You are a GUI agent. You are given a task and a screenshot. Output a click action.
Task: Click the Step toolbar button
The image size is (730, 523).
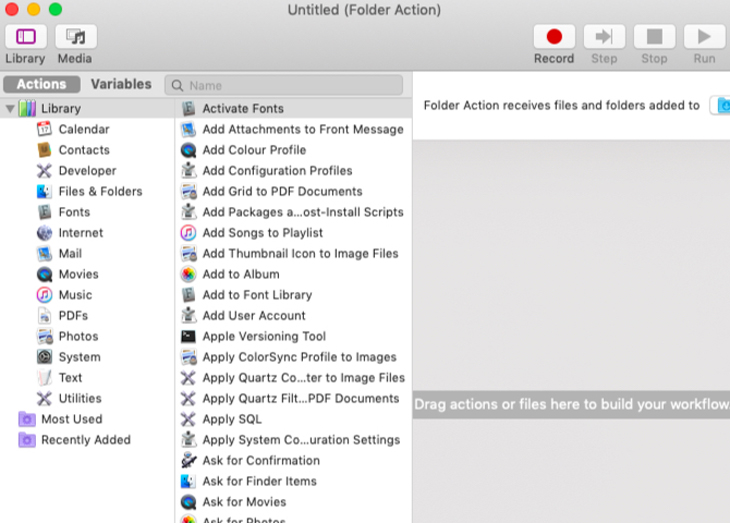(x=604, y=36)
